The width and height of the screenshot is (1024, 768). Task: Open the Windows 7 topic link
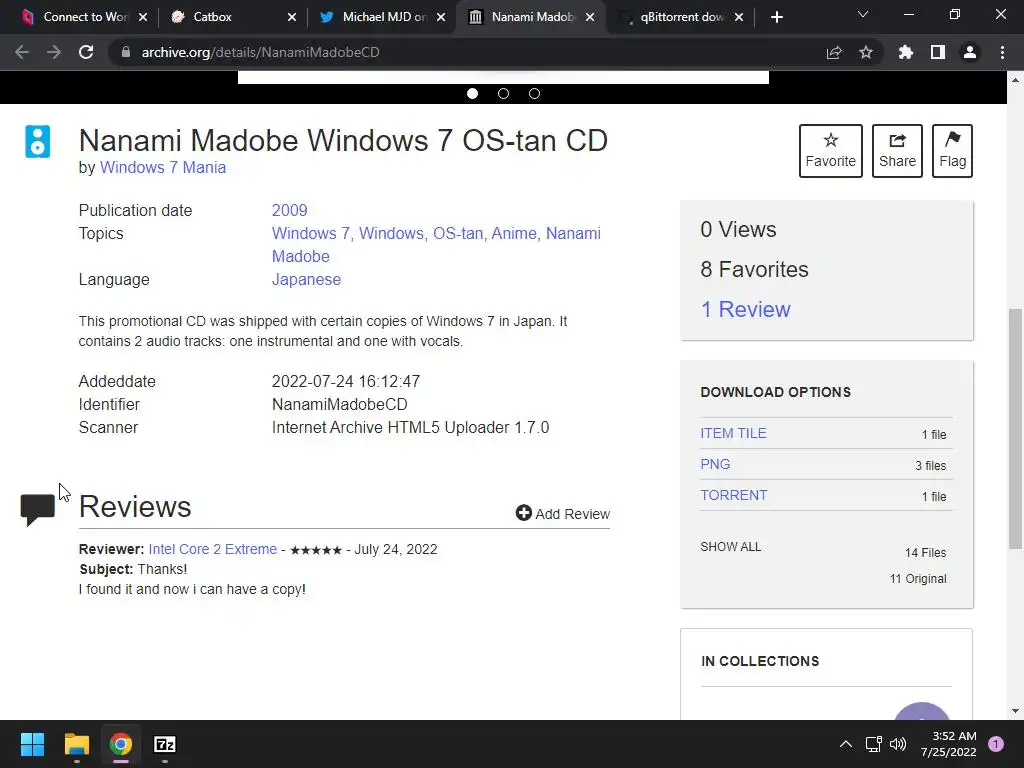(311, 233)
